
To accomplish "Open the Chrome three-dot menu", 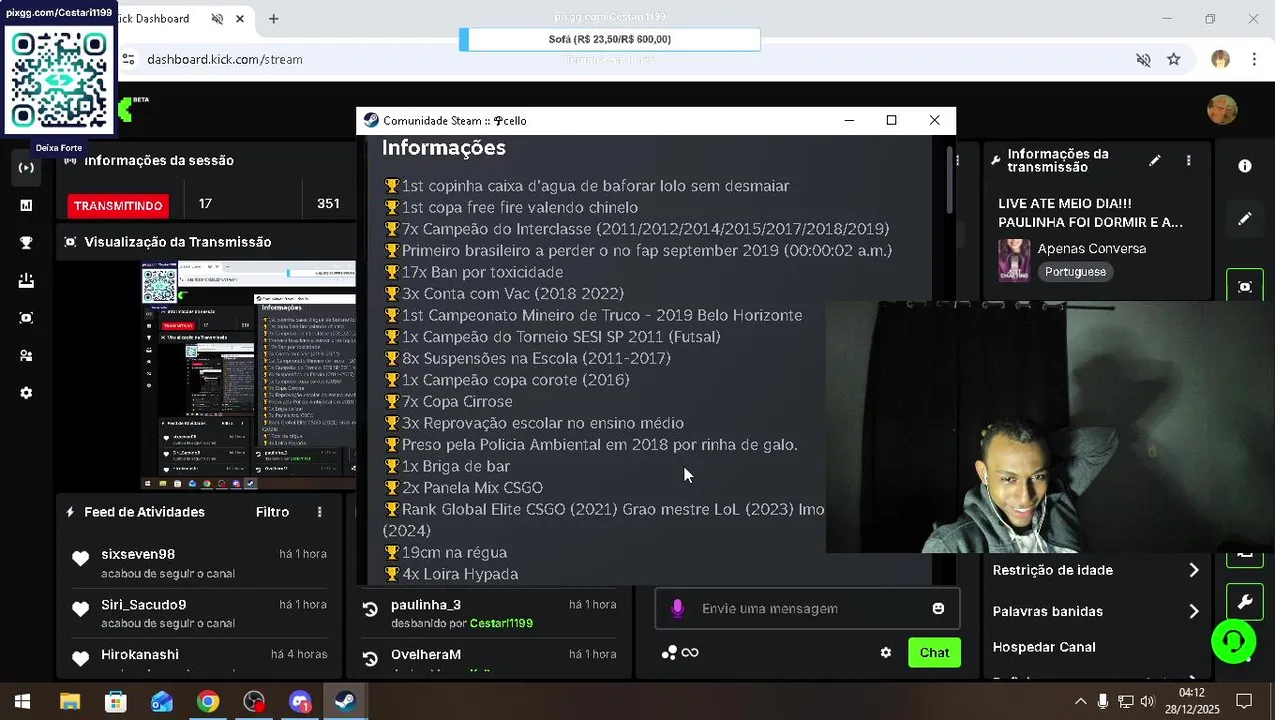I will click(x=1254, y=59).
